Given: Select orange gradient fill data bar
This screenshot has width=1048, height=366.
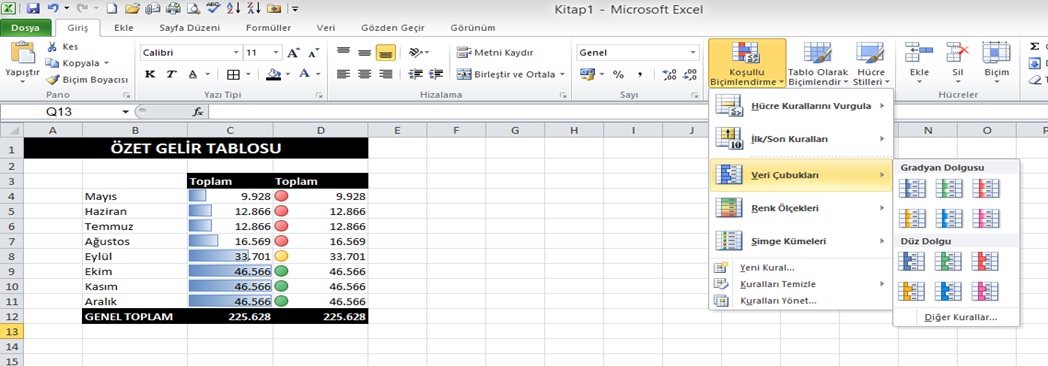Looking at the screenshot, I should point(912,218).
